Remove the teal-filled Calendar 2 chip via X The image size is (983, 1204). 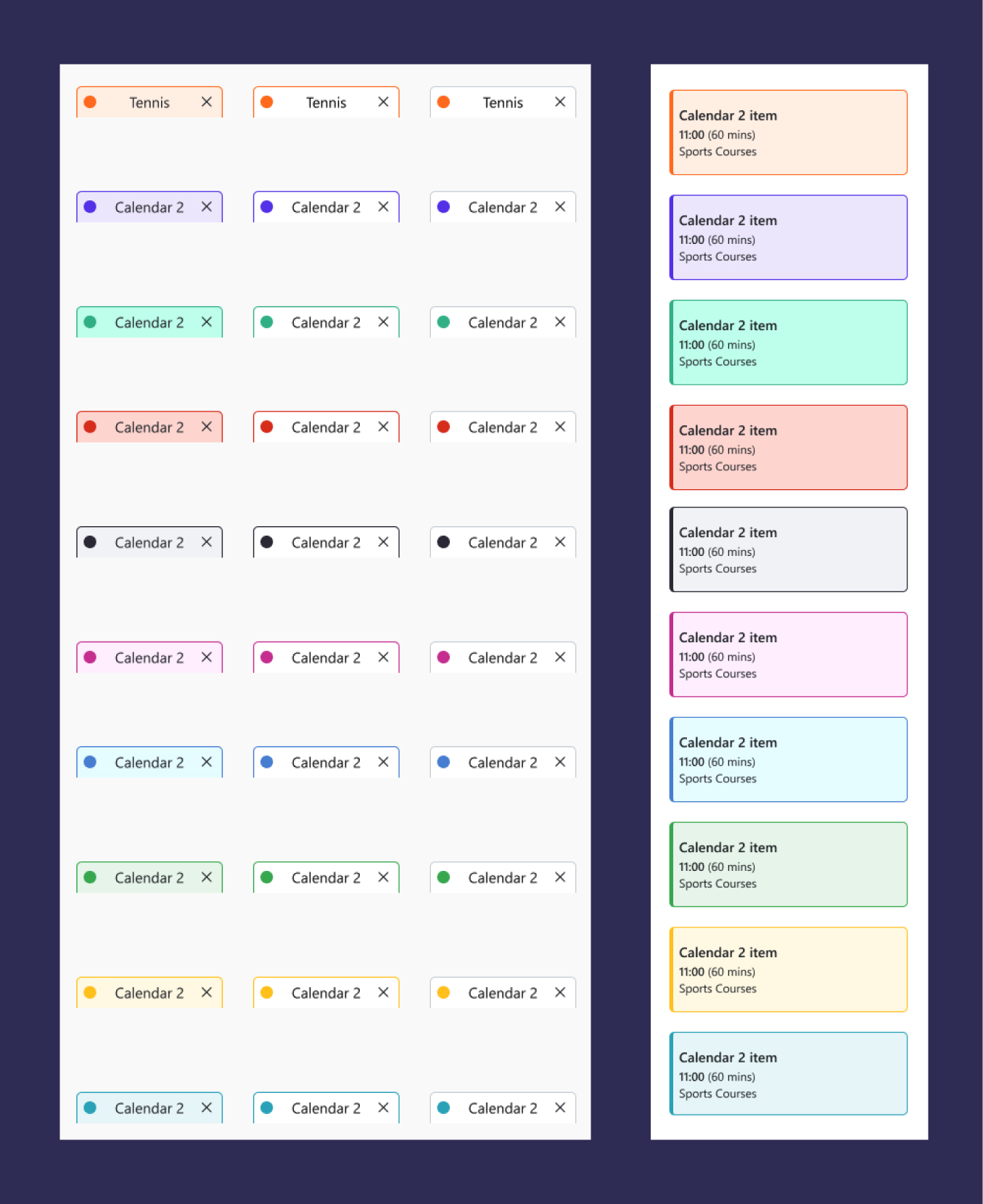pyautogui.click(x=207, y=322)
